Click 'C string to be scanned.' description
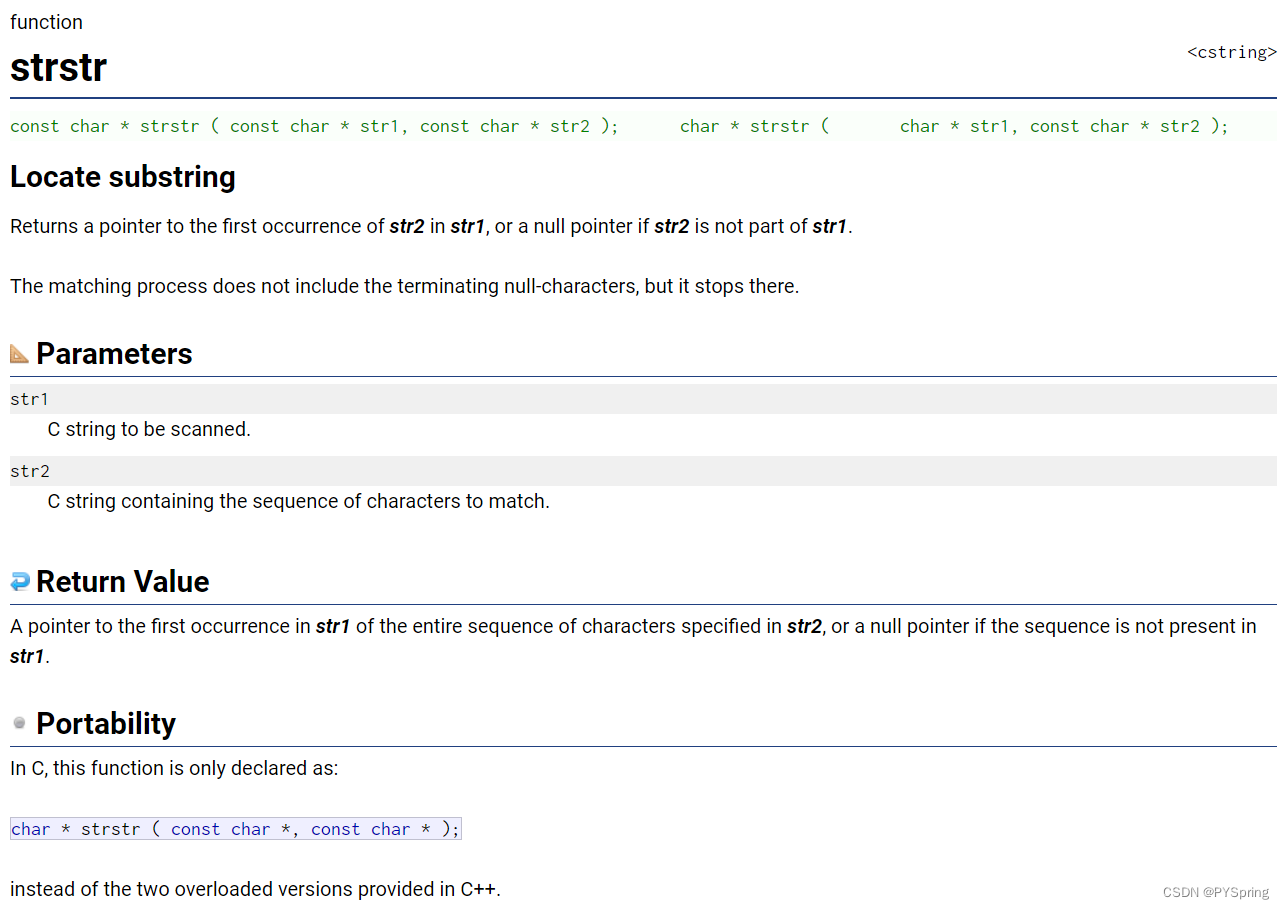This screenshot has height=909, width=1284. 149,429
